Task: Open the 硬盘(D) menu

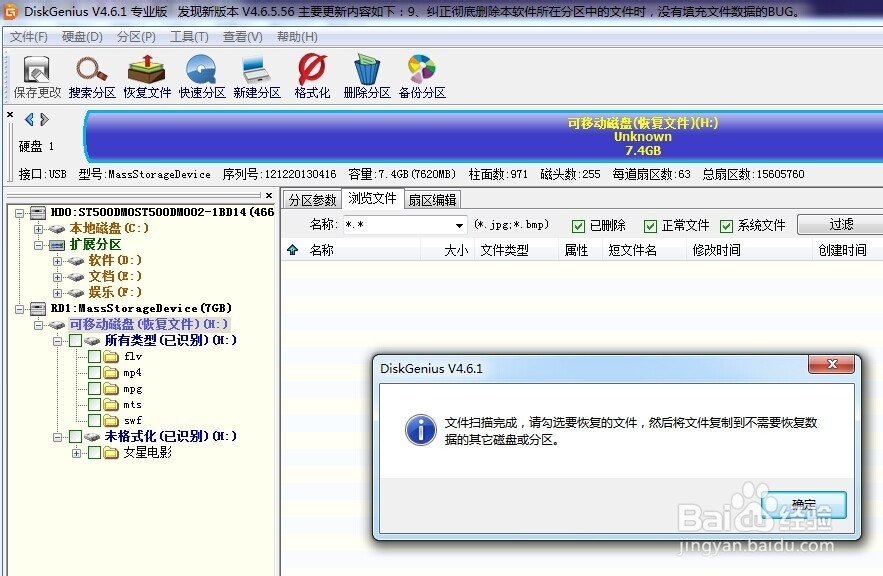Action: coord(82,37)
